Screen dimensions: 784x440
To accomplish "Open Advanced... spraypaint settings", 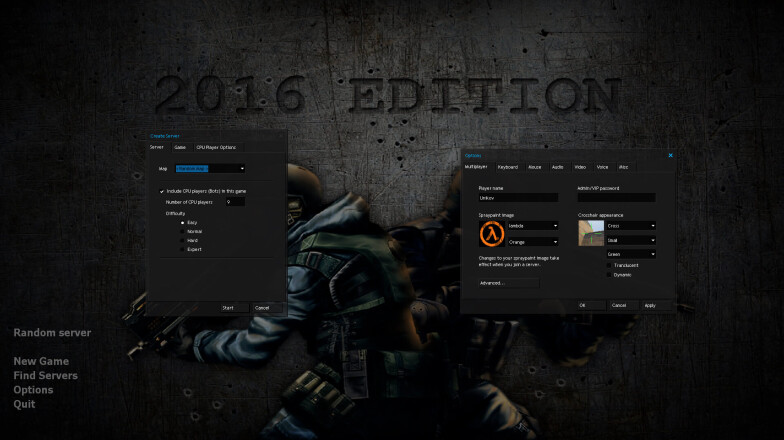I will click(x=509, y=284).
